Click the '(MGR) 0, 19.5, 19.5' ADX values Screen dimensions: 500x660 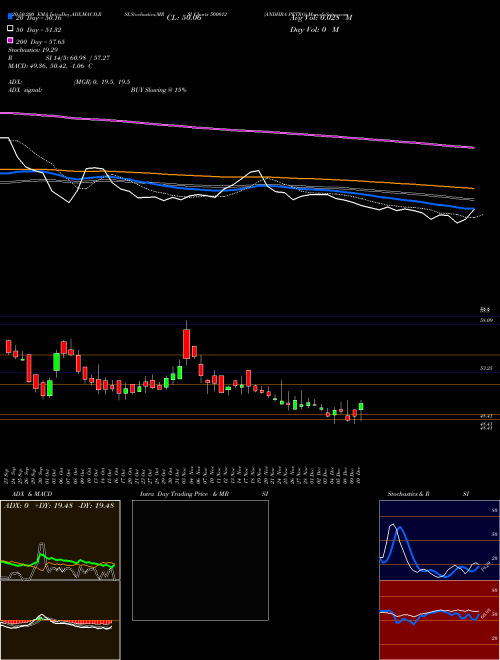102,82
